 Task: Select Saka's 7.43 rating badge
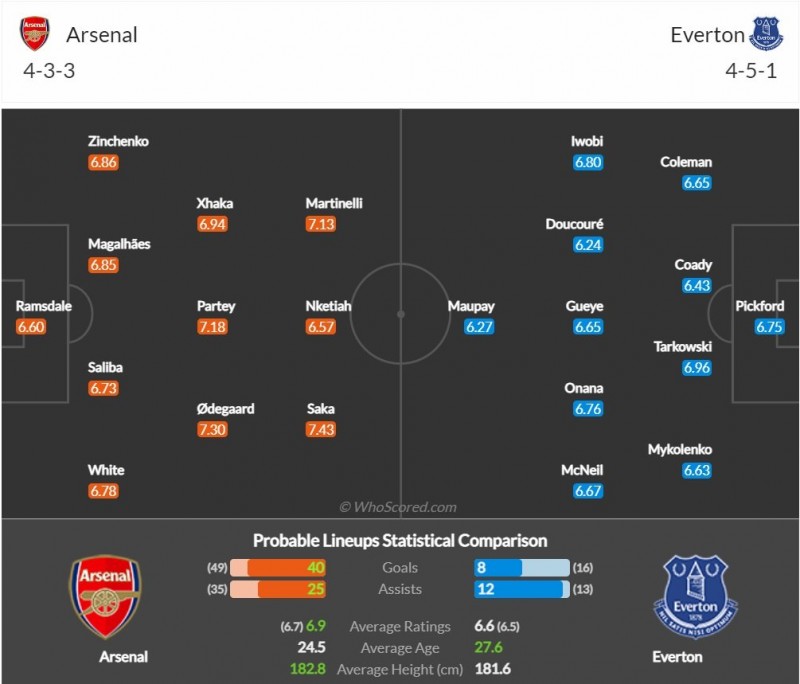321,428
